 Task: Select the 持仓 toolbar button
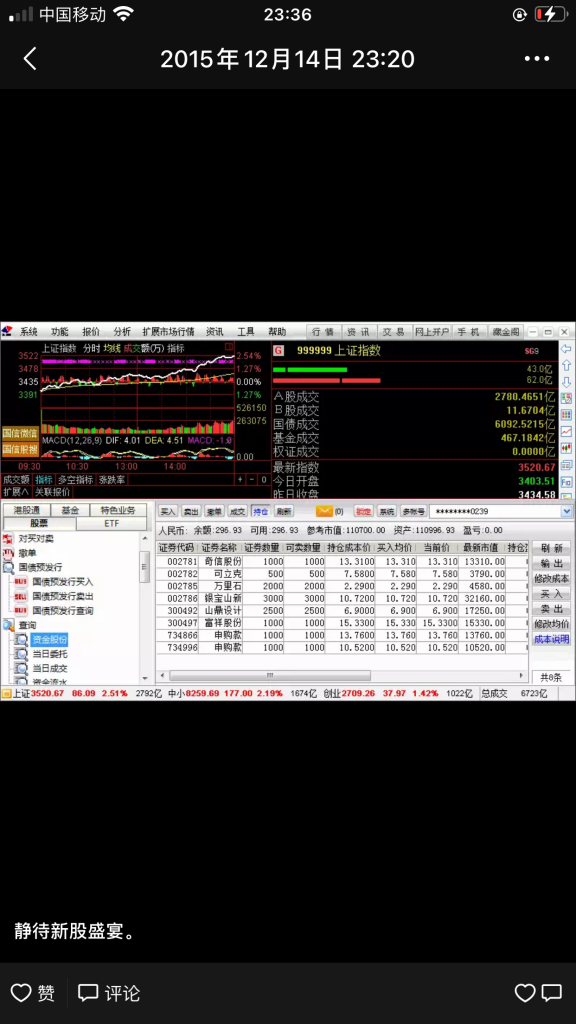point(261,511)
